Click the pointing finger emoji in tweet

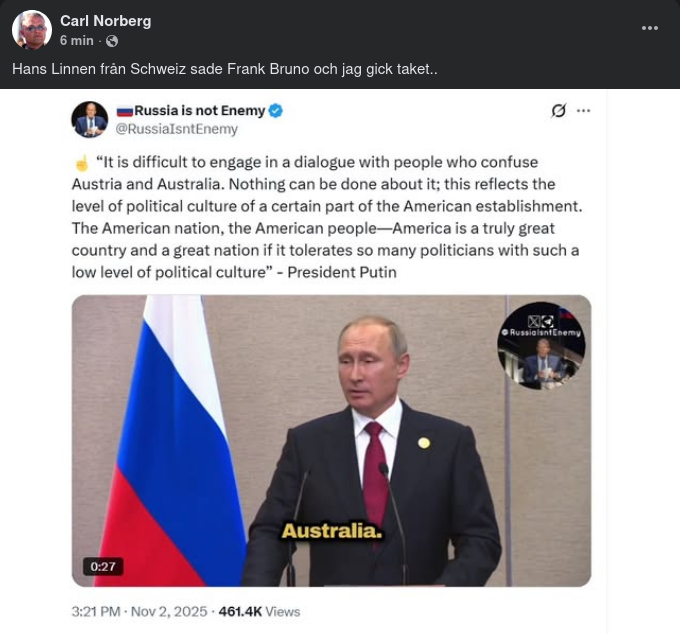[x=81, y=162]
